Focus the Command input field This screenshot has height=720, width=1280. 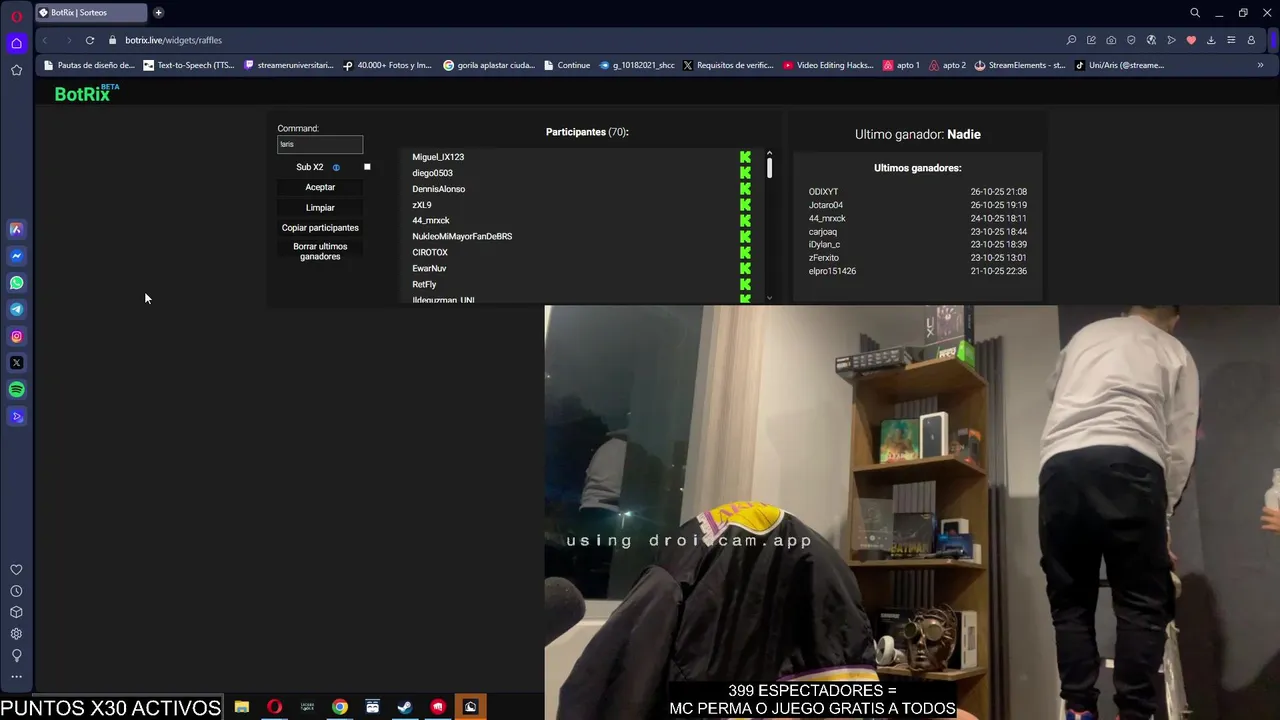coord(320,144)
